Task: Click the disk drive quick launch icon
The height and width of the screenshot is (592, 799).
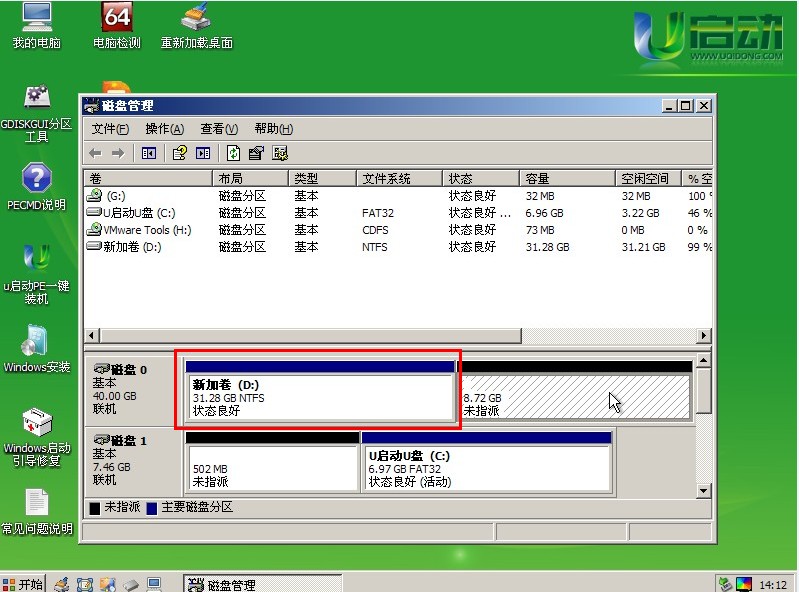Action: pos(131,584)
